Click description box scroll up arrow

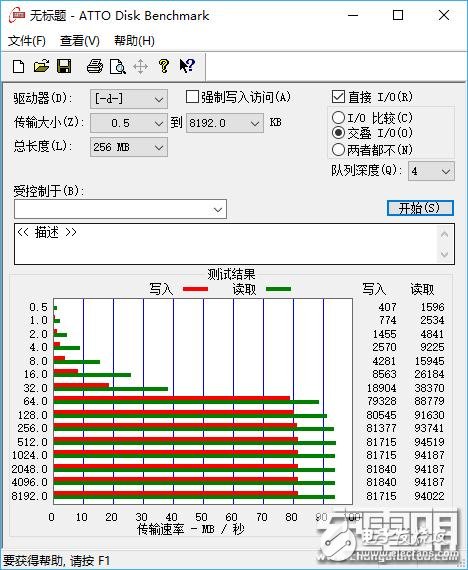pos(444,235)
